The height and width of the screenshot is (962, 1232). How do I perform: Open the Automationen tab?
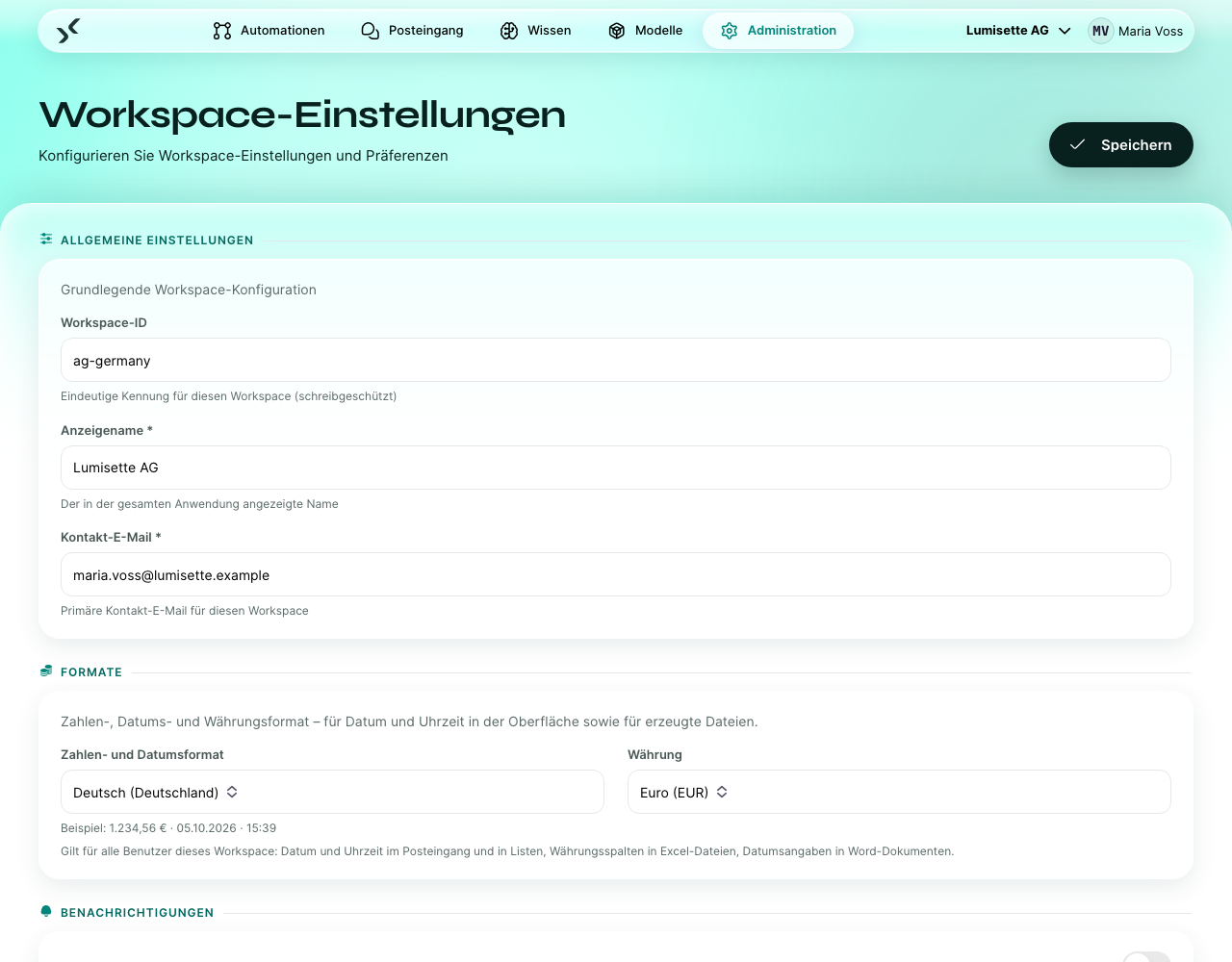[269, 31]
